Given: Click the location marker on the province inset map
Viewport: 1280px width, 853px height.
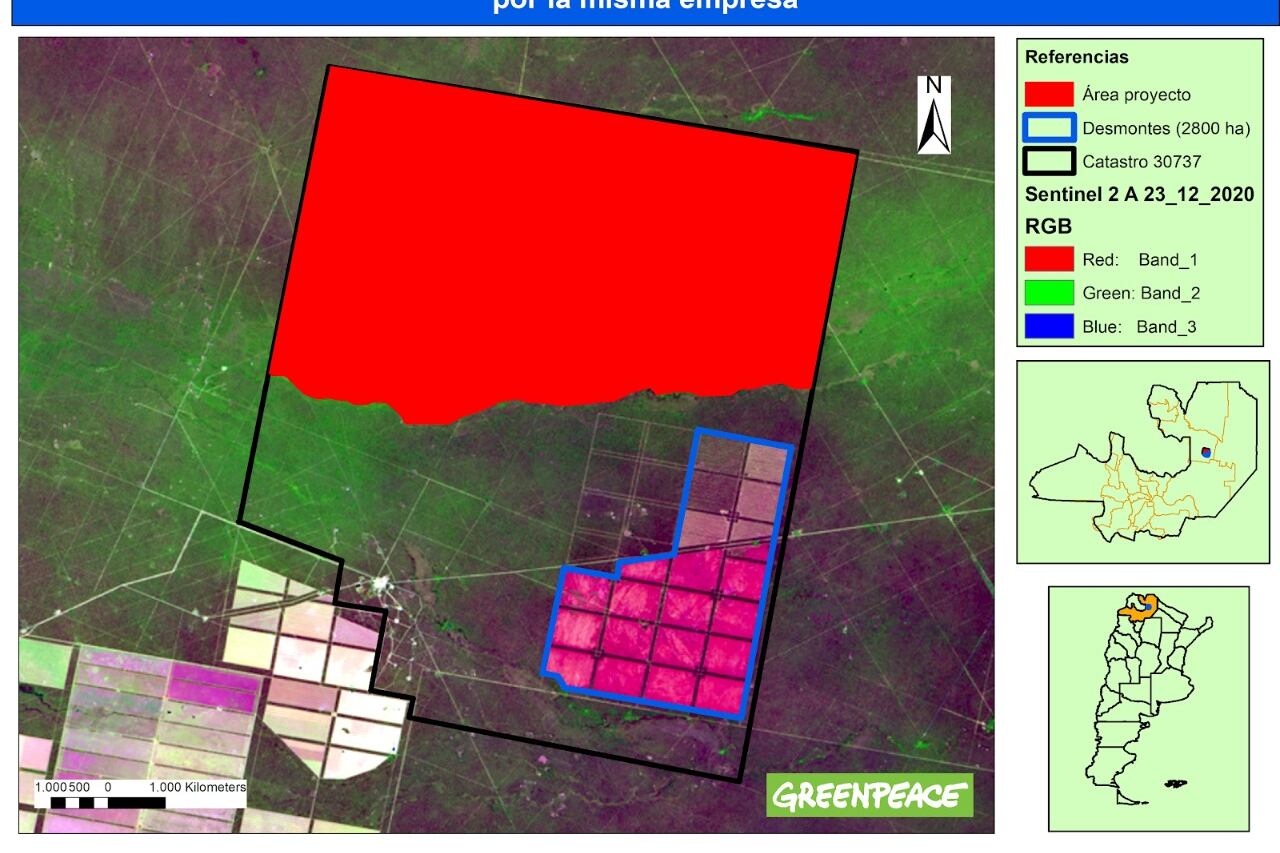Looking at the screenshot, I should 1206,452.
